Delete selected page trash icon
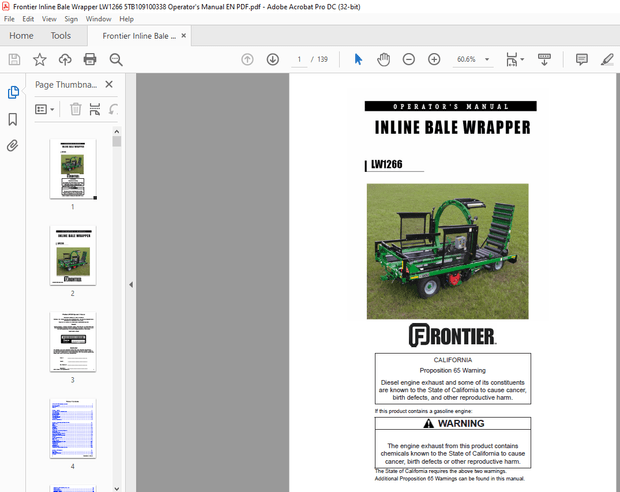Image resolution: width=620 pixels, height=492 pixels. [76, 109]
